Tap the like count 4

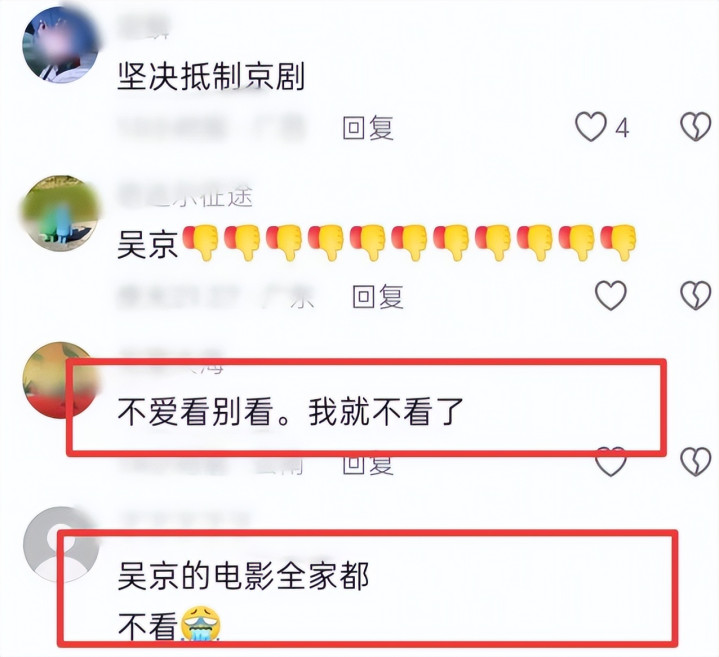[x=622, y=127]
